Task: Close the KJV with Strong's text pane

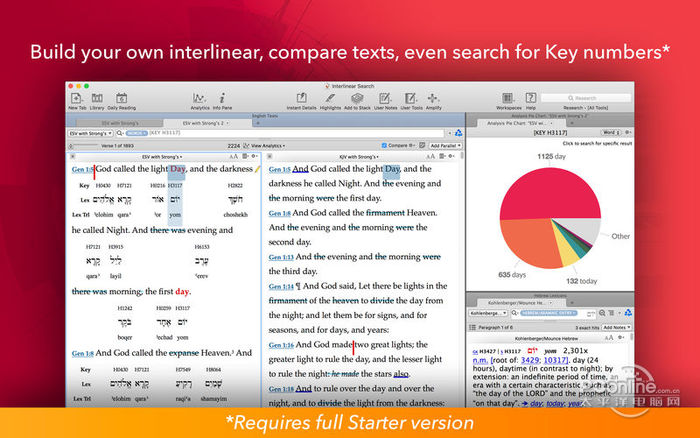Action: point(269,157)
